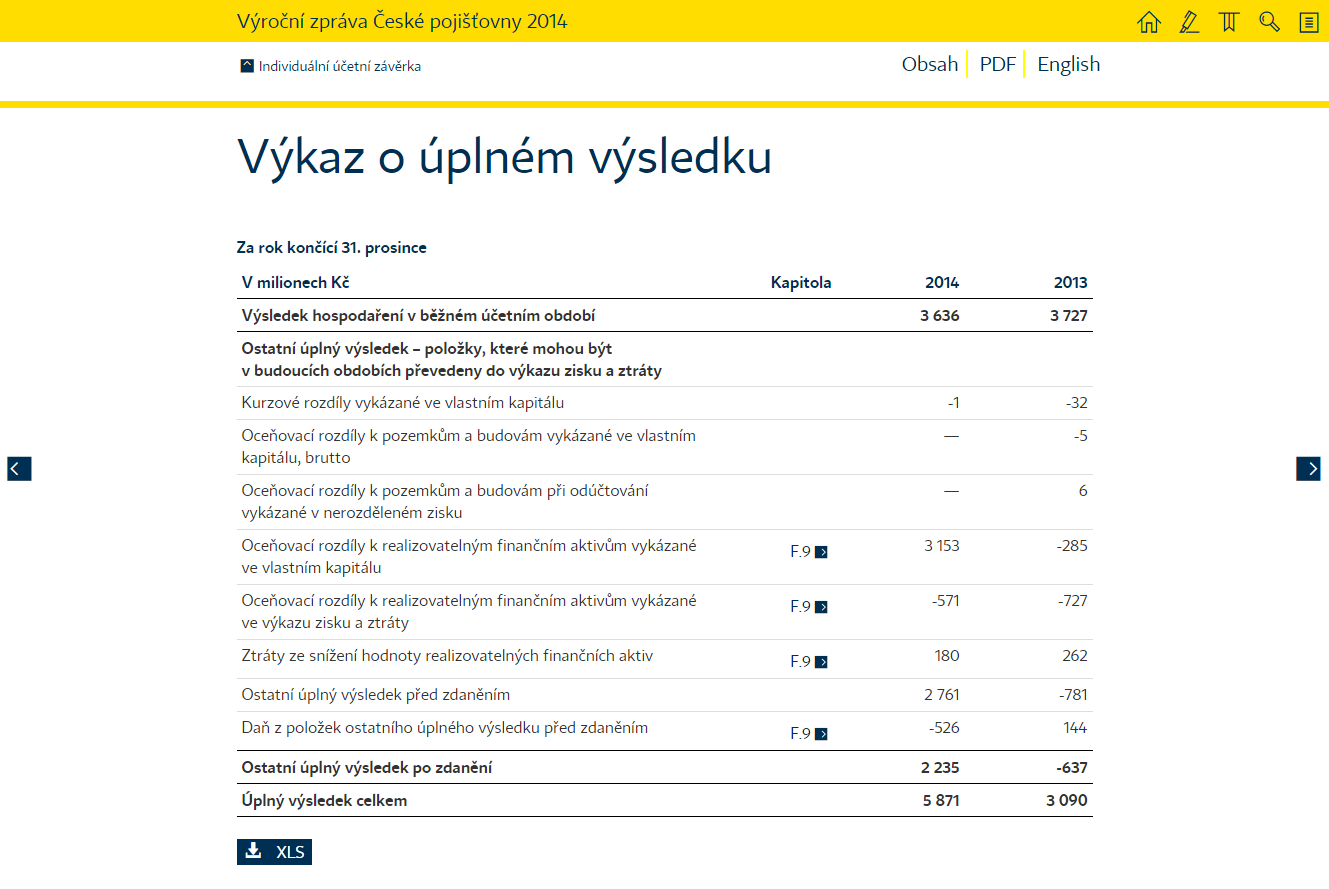Viewport: 1329px width, 889px height.
Task: Select the value -285 for 2013
Action: (1072, 545)
